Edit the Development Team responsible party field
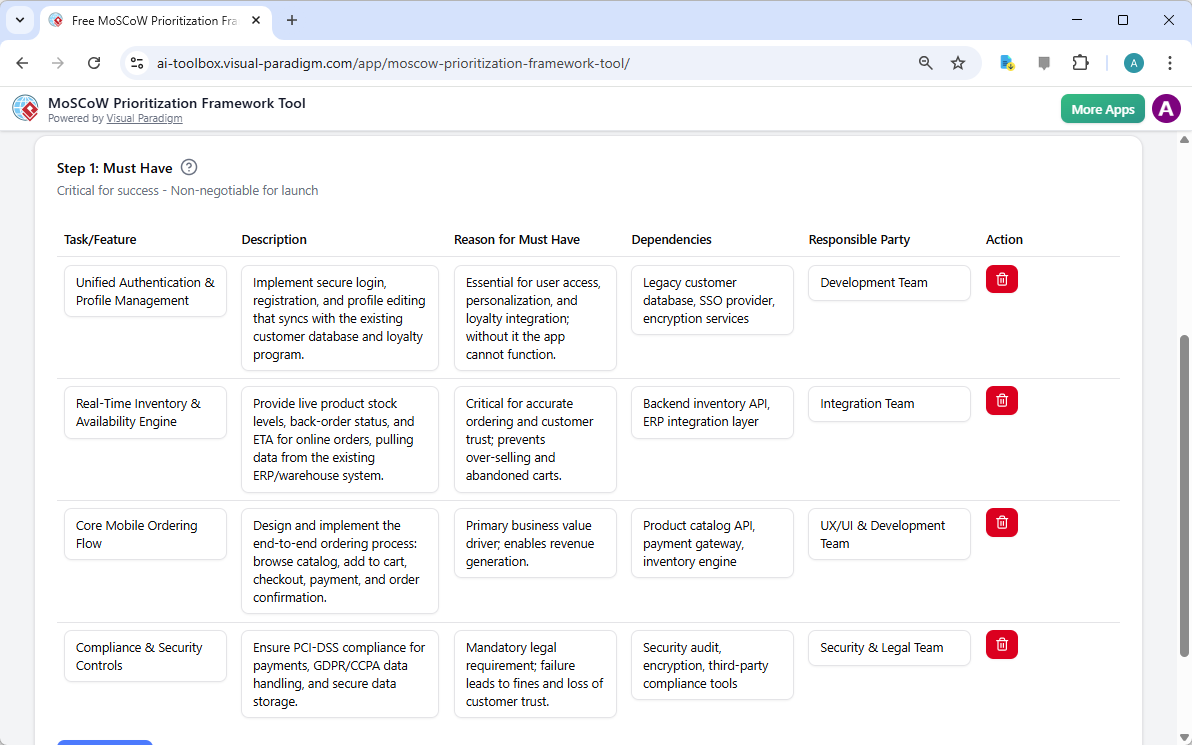Viewport: 1192px width, 745px height. (x=888, y=283)
